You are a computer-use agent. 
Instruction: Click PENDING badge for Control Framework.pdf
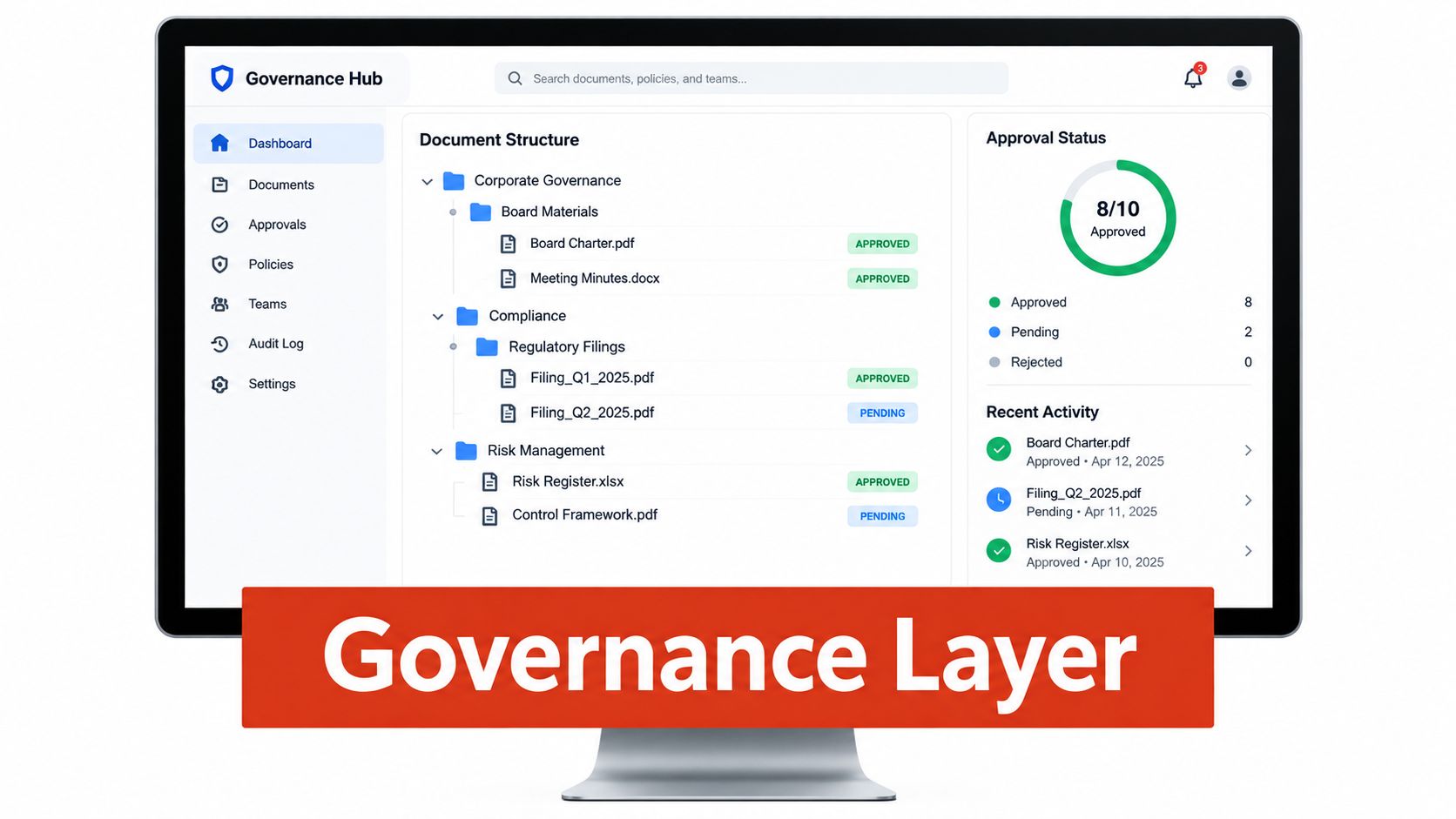pyautogui.click(x=882, y=516)
